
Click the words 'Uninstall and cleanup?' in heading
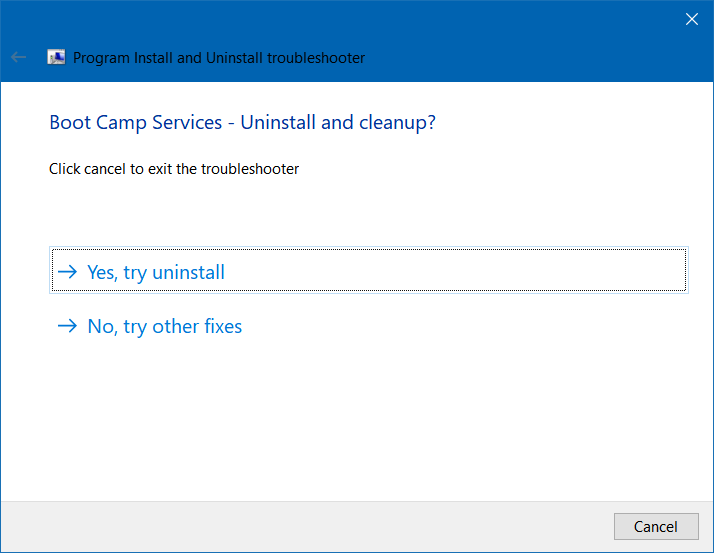[338, 123]
